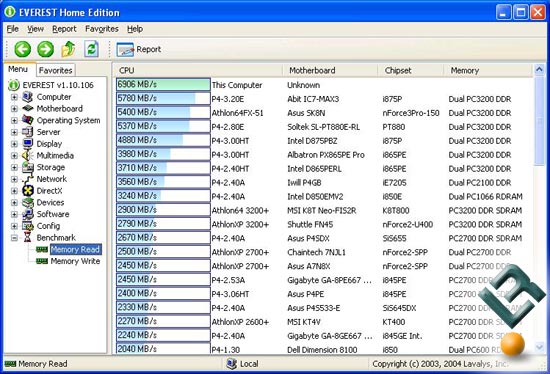This screenshot has height=374, width=550.
Task: Click the Abit IC7-MAX3 motherboard cell
Action: click(x=313, y=99)
